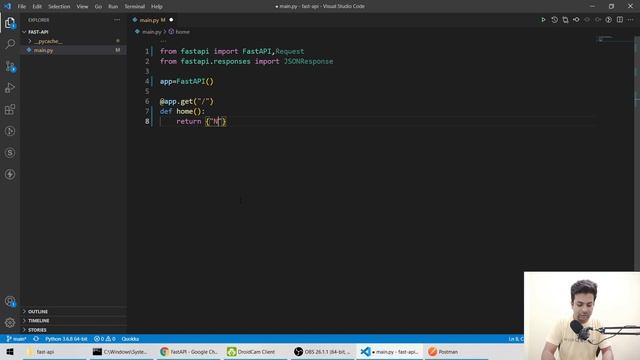Run Python file with play icon
The image size is (640, 360).
click(x=543, y=20)
